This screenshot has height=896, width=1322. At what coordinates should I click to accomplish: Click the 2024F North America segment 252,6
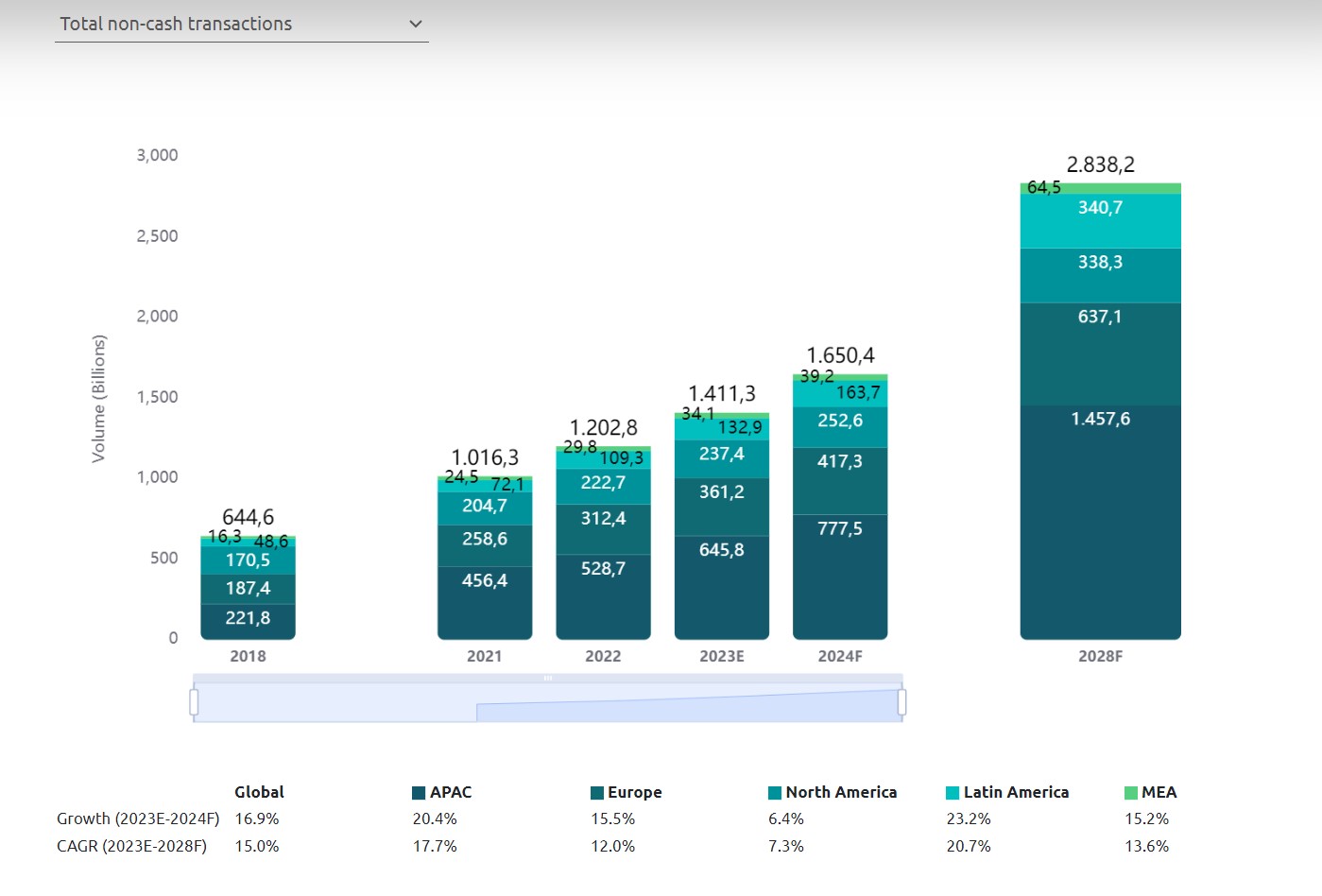(840, 426)
